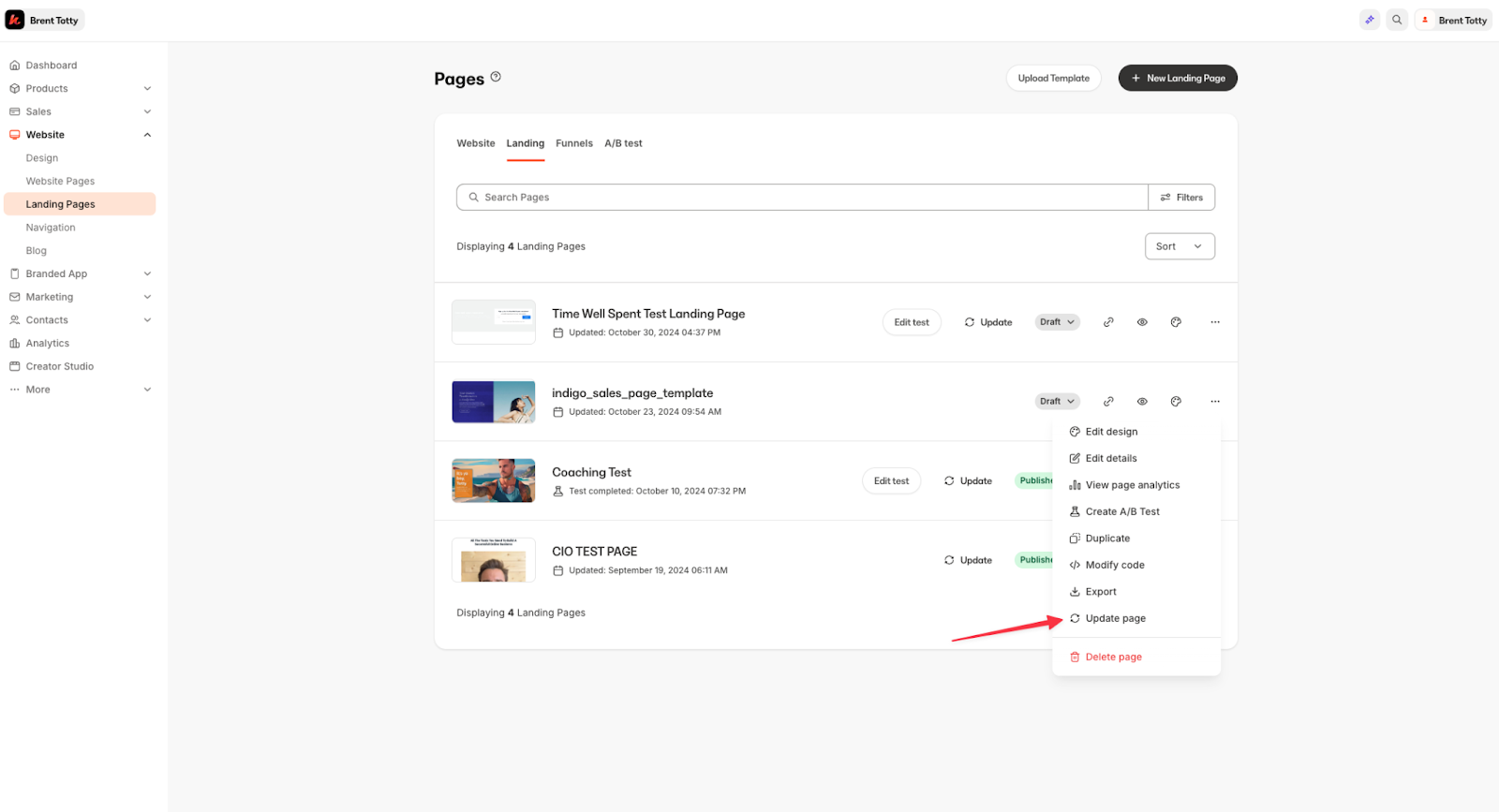Open Navigation under Website
Screen dimensions: 1499x812
point(51,228)
